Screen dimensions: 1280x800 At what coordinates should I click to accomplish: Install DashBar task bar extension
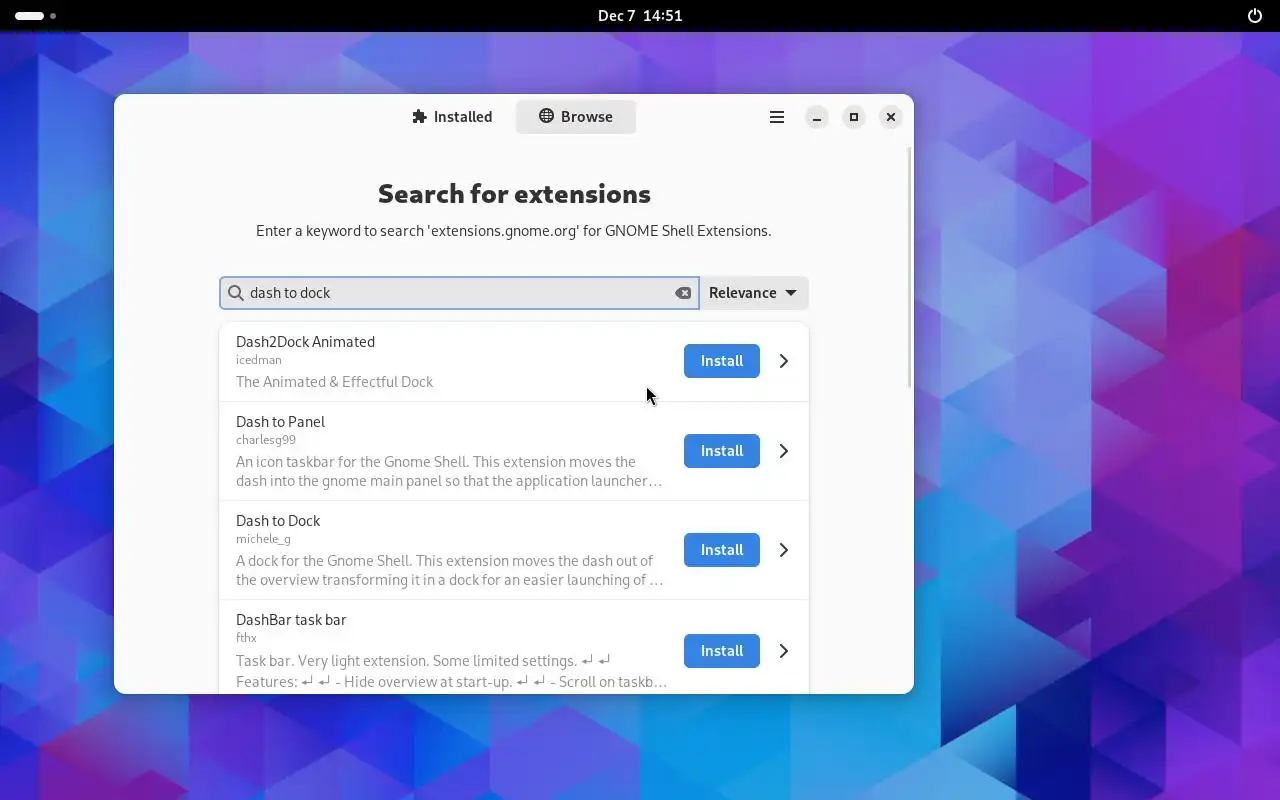pos(722,651)
